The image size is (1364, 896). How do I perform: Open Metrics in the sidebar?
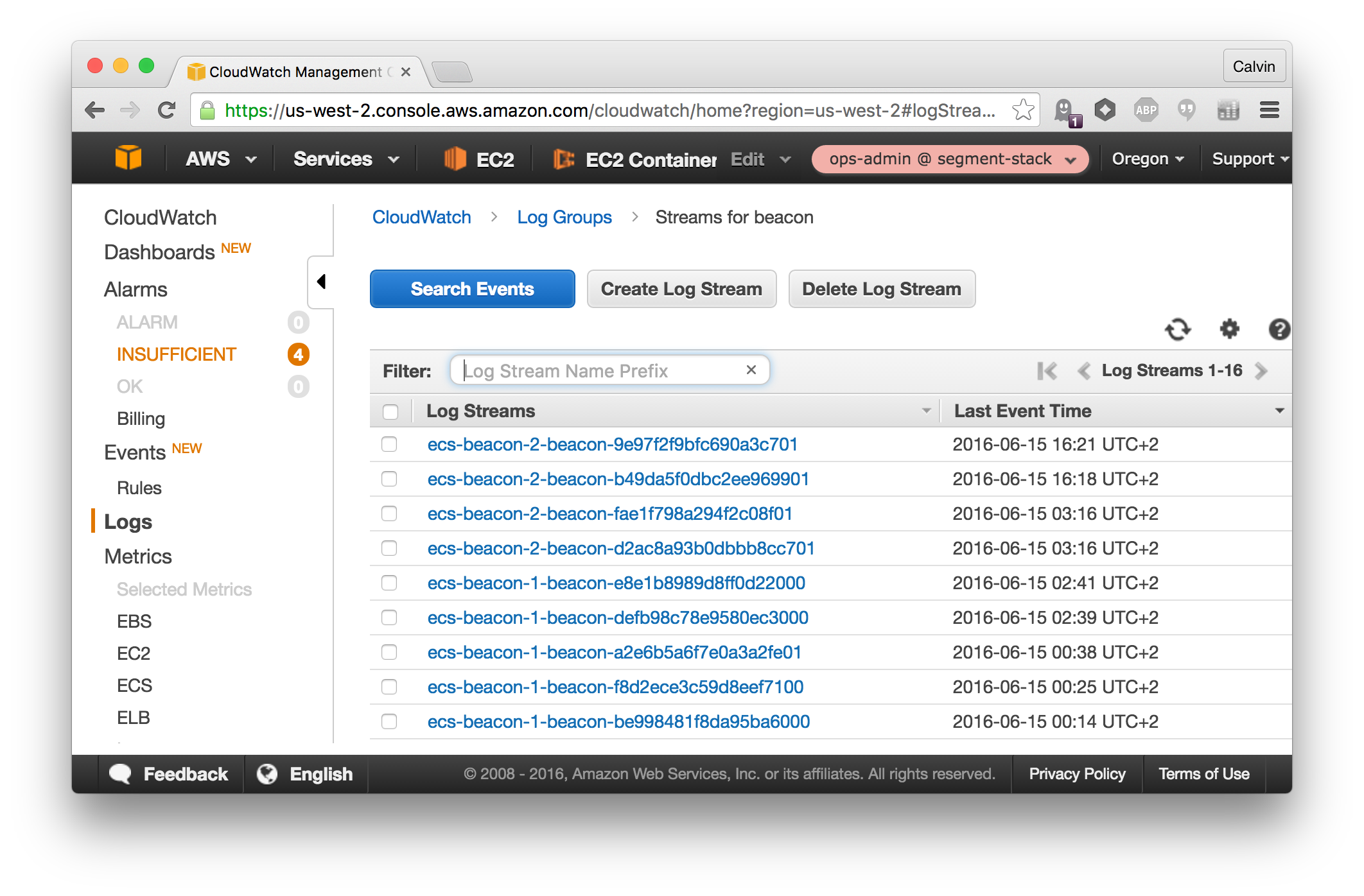(x=138, y=556)
